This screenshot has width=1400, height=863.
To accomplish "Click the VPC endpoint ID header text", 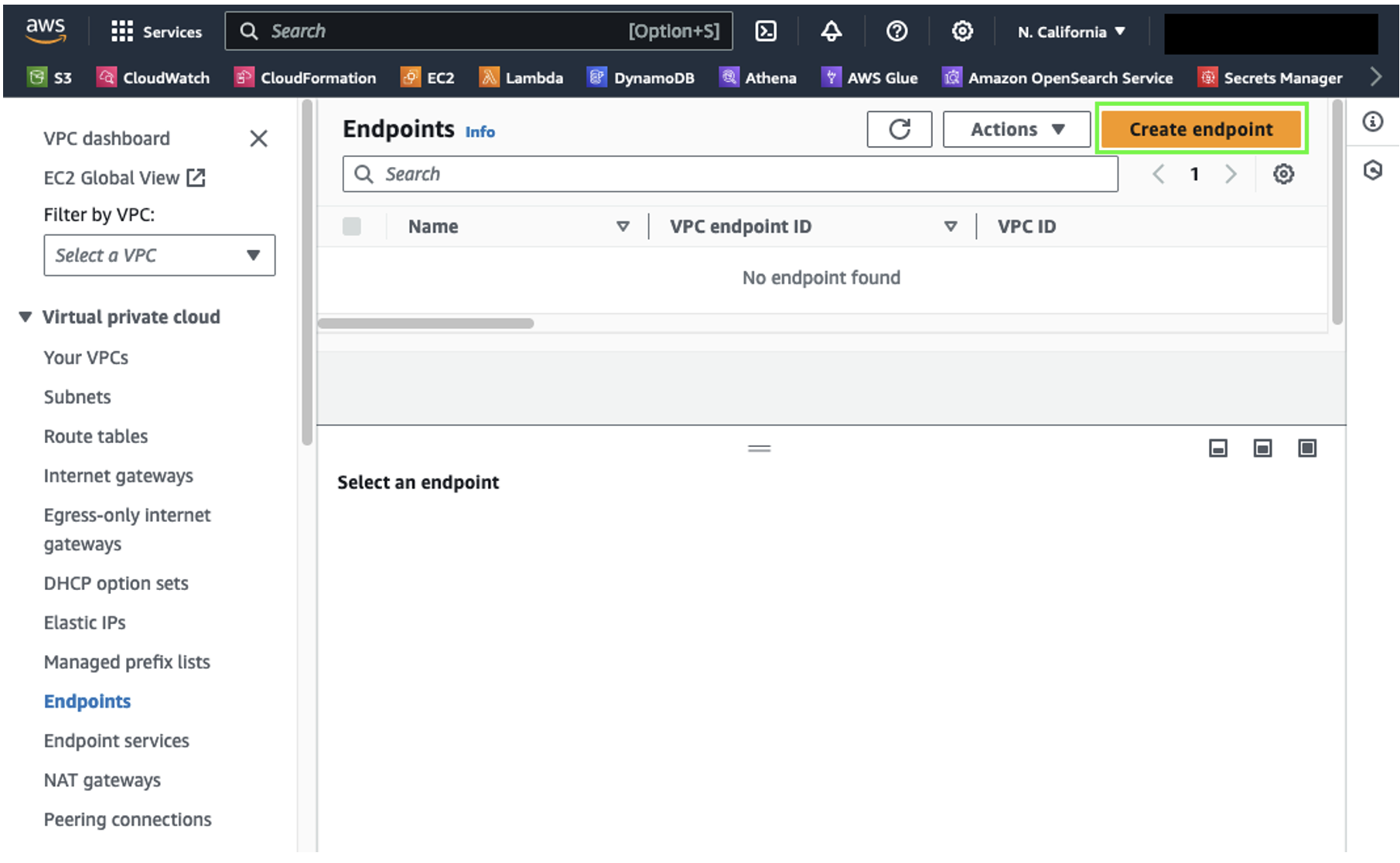I will [x=740, y=227].
